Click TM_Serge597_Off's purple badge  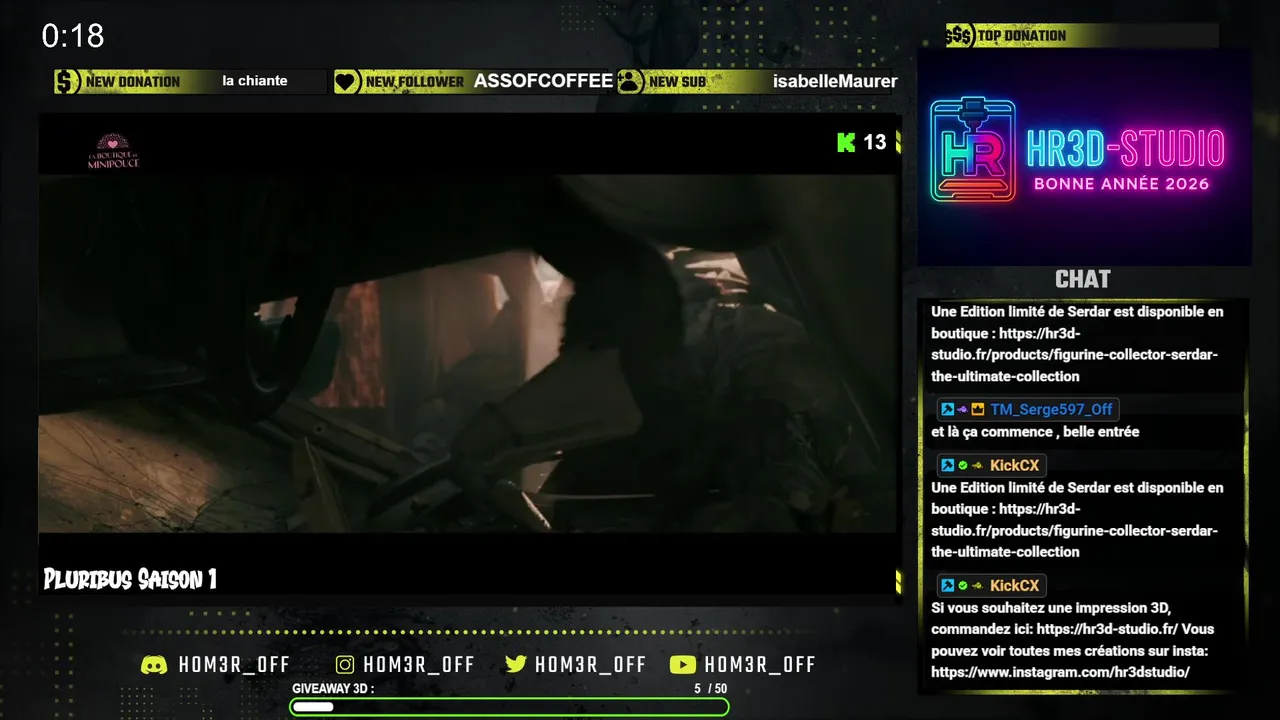click(962, 410)
